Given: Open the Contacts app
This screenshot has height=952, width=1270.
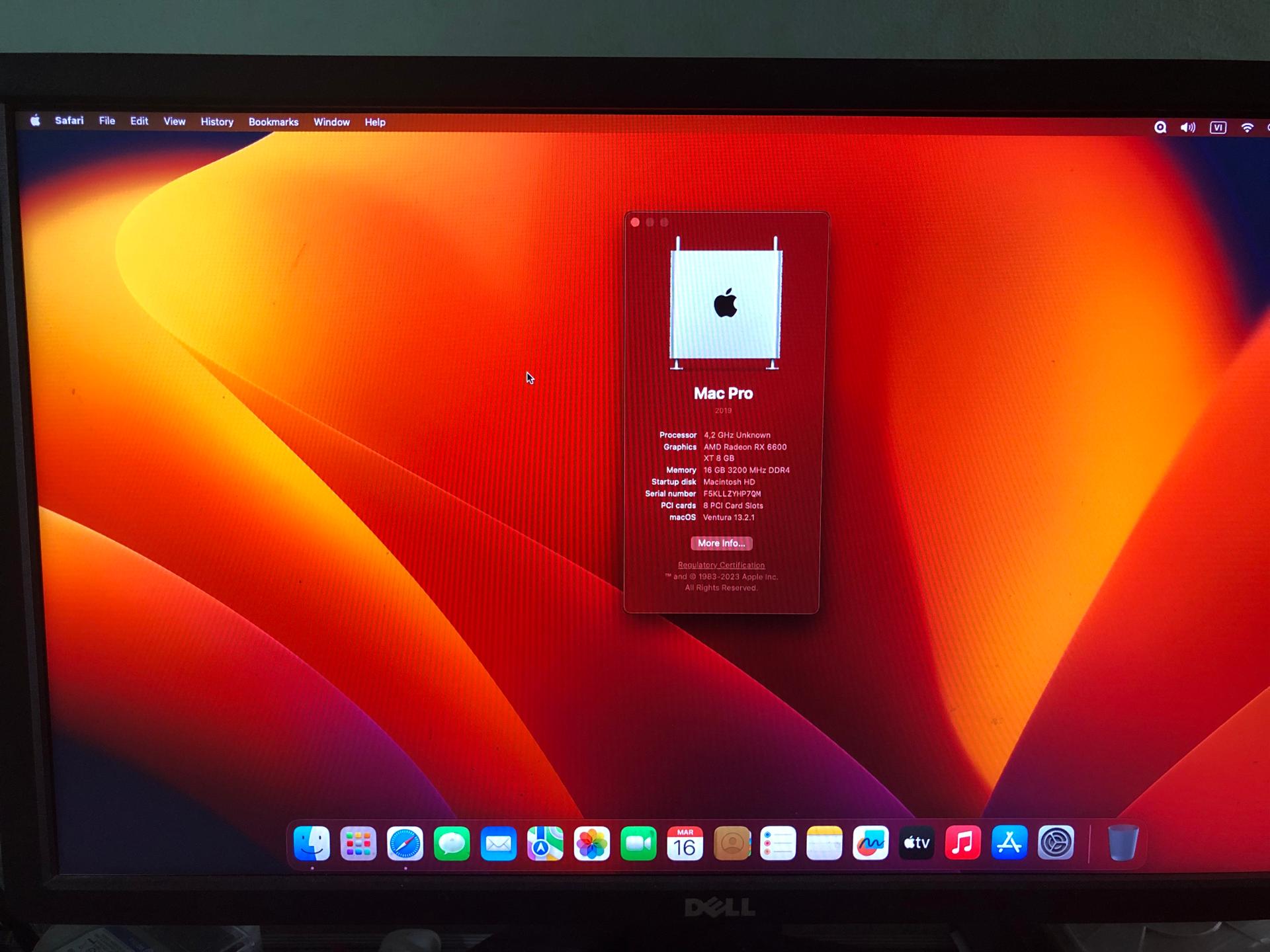Looking at the screenshot, I should 732,843.
